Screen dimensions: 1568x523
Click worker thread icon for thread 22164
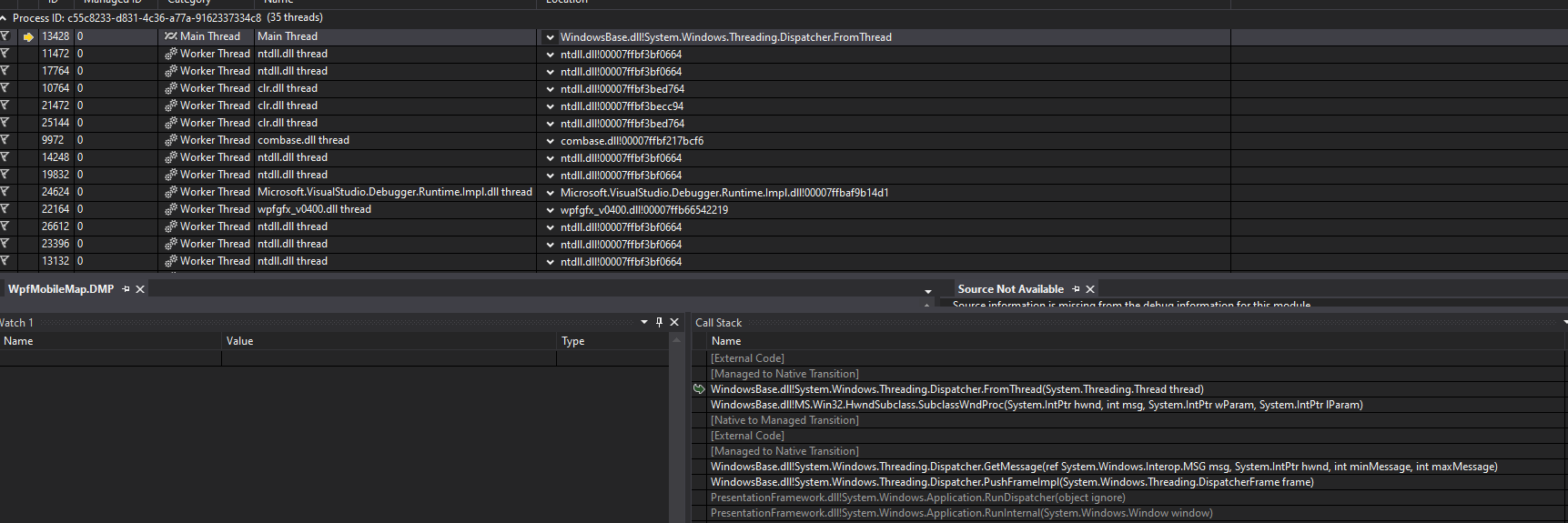pos(170,209)
